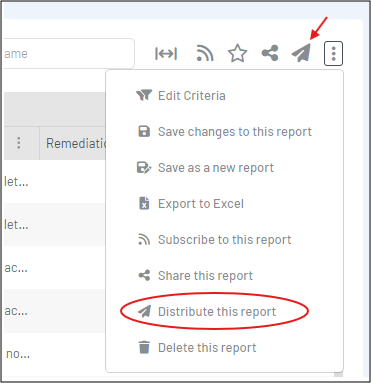Click the RSS icon in dropdown menu
Image resolution: width=371 pixels, height=383 pixels.
pos(144,239)
